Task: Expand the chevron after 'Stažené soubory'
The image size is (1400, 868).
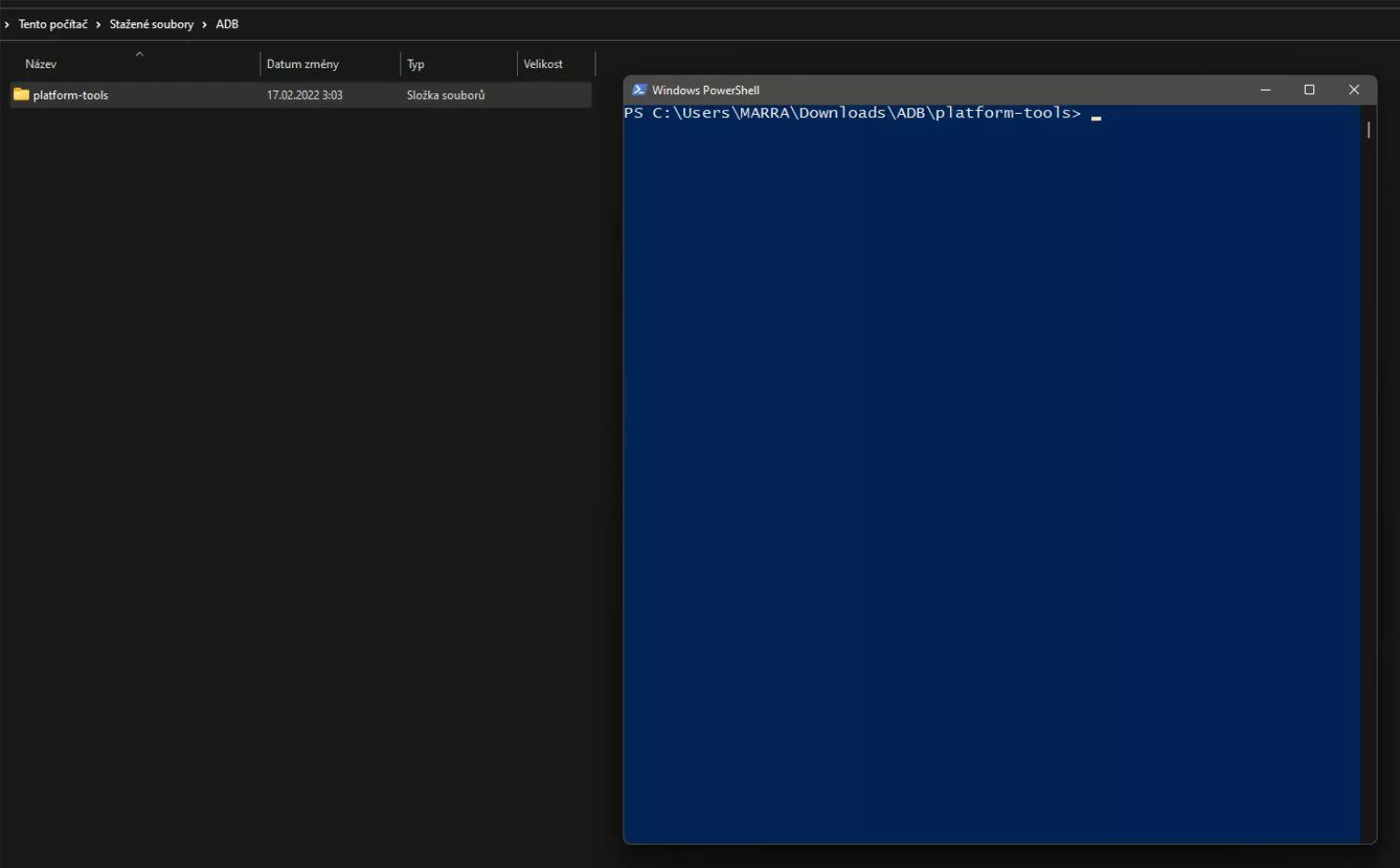Action: click(204, 24)
